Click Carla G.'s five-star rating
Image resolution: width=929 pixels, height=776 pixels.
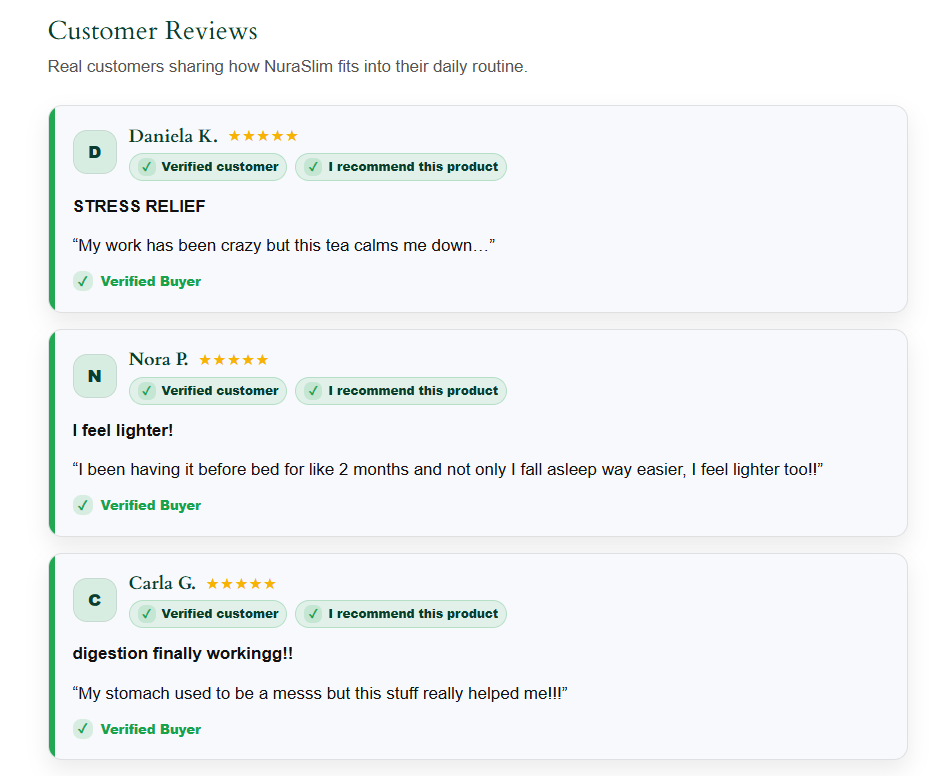click(241, 584)
